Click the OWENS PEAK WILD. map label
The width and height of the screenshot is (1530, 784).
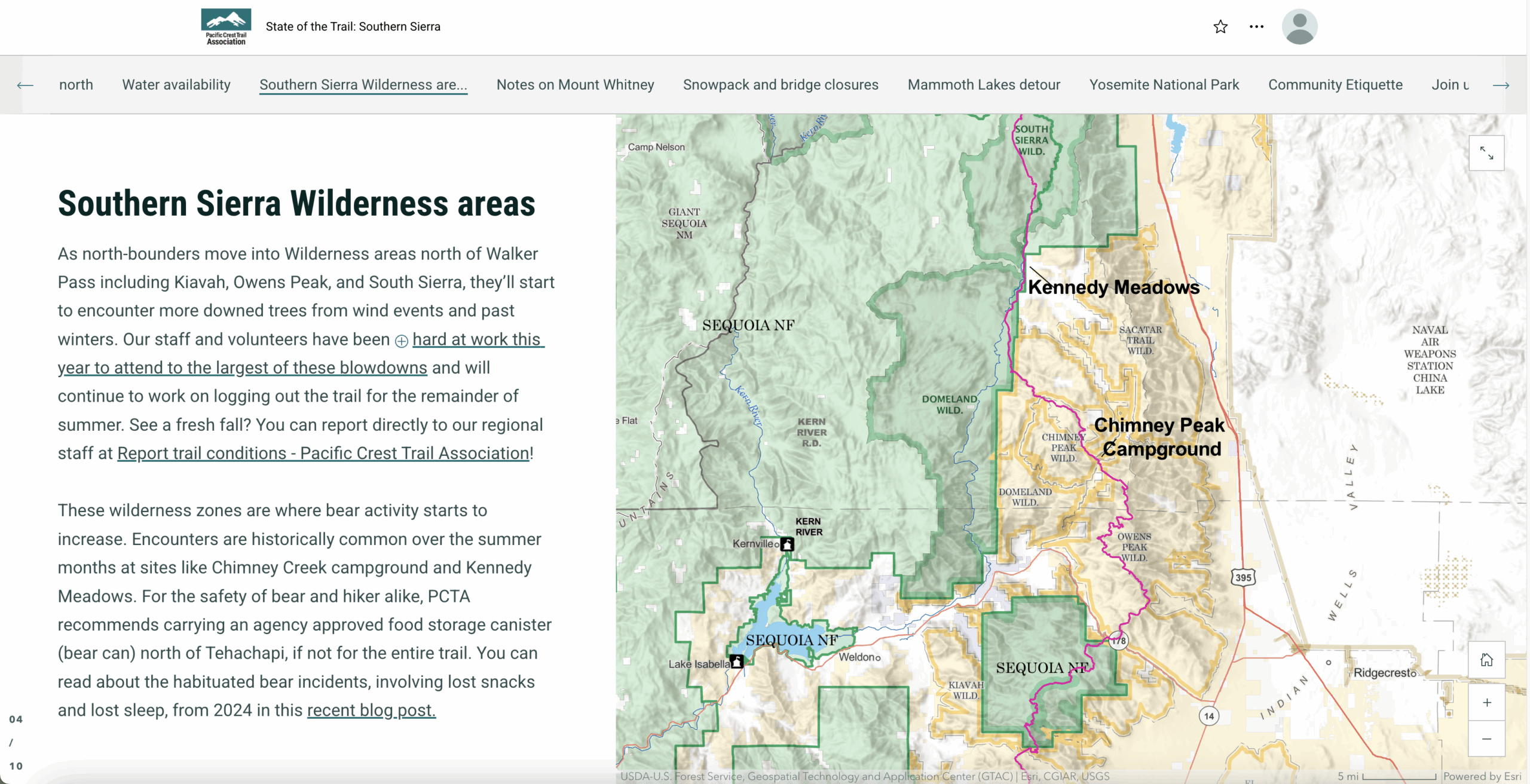(1134, 547)
